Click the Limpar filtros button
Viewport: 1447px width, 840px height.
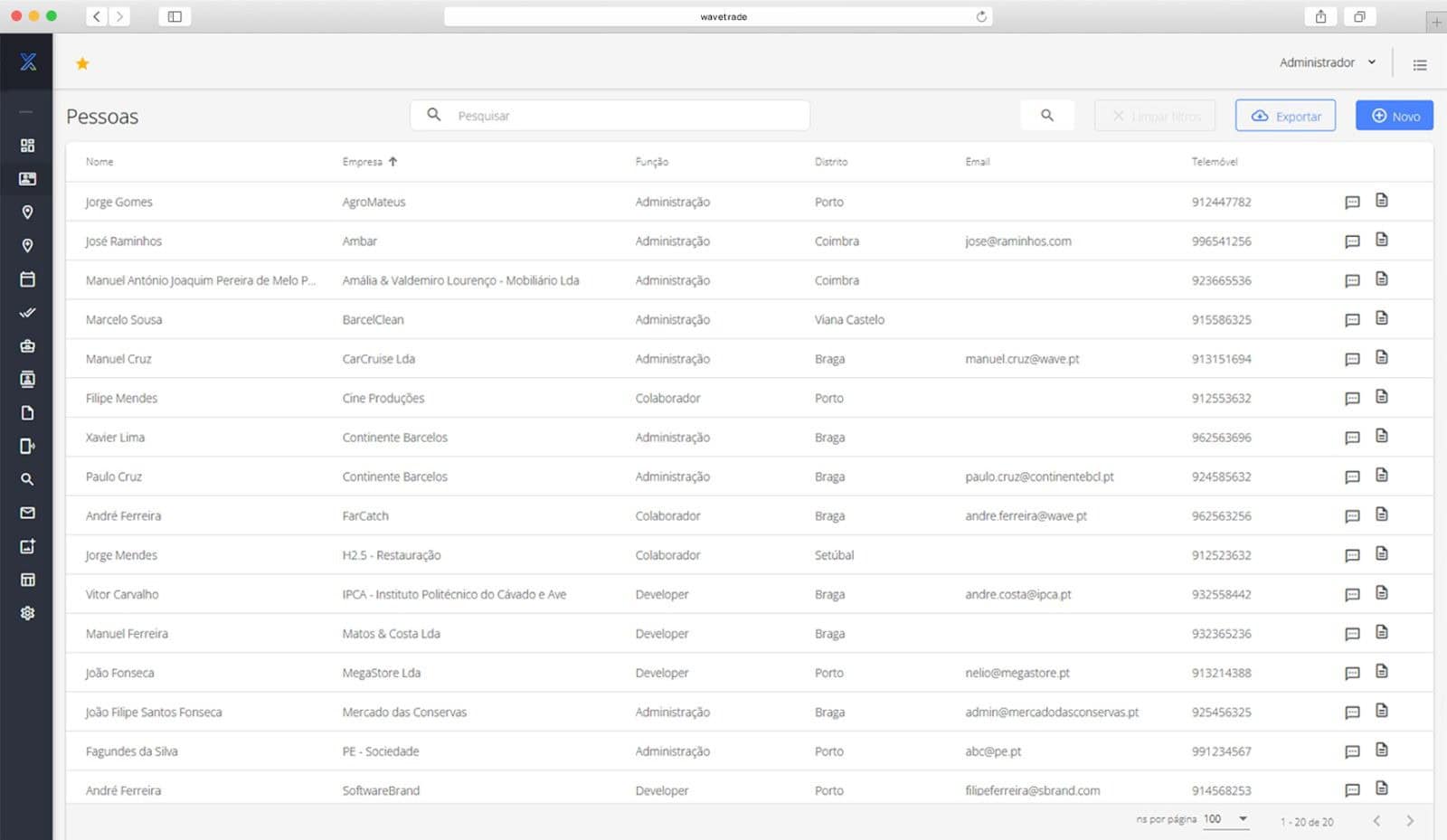1155,116
